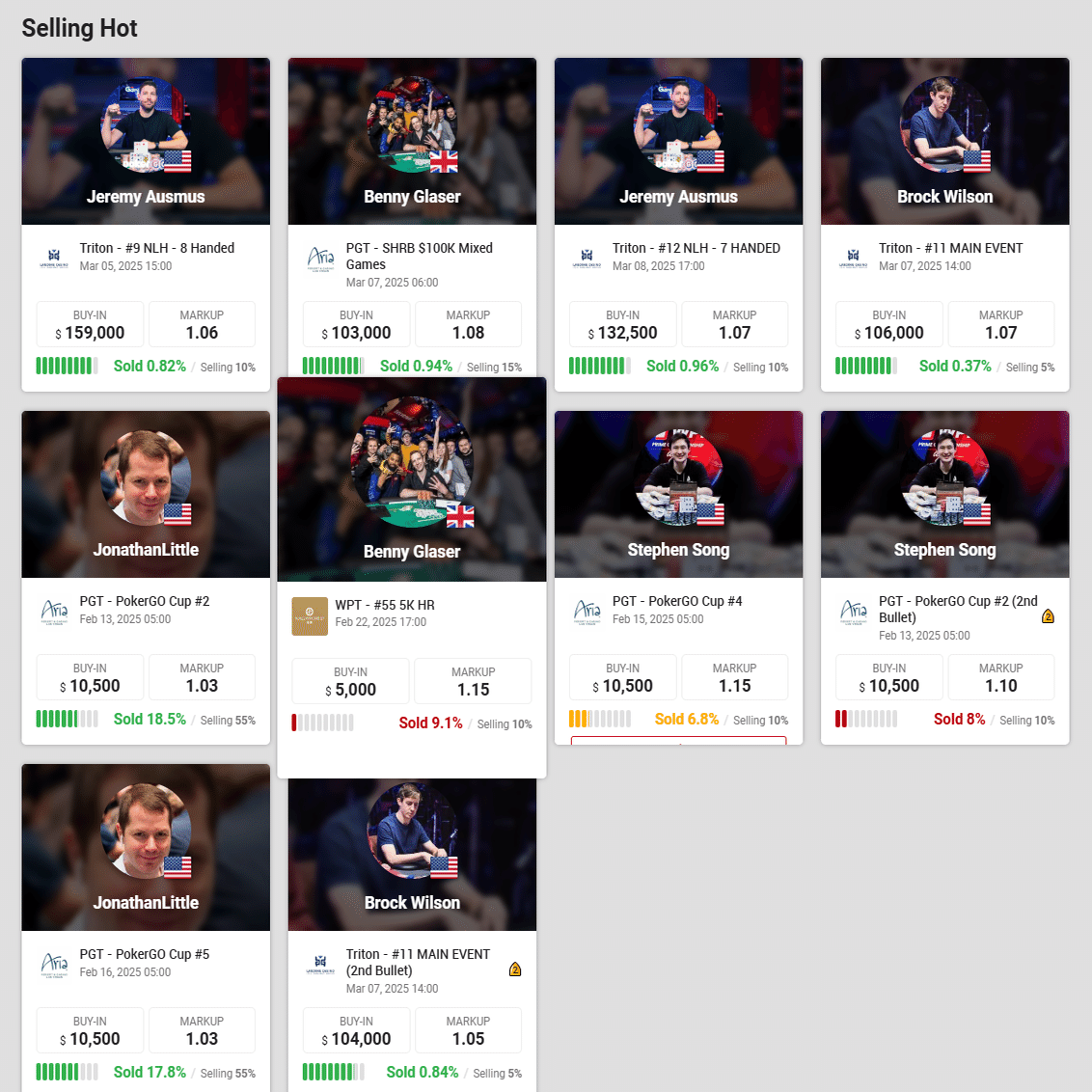Image resolution: width=1092 pixels, height=1092 pixels.
Task: Open the PGT - PokerGO Cup #2 listing by JonathanLittle
Action: [144, 601]
